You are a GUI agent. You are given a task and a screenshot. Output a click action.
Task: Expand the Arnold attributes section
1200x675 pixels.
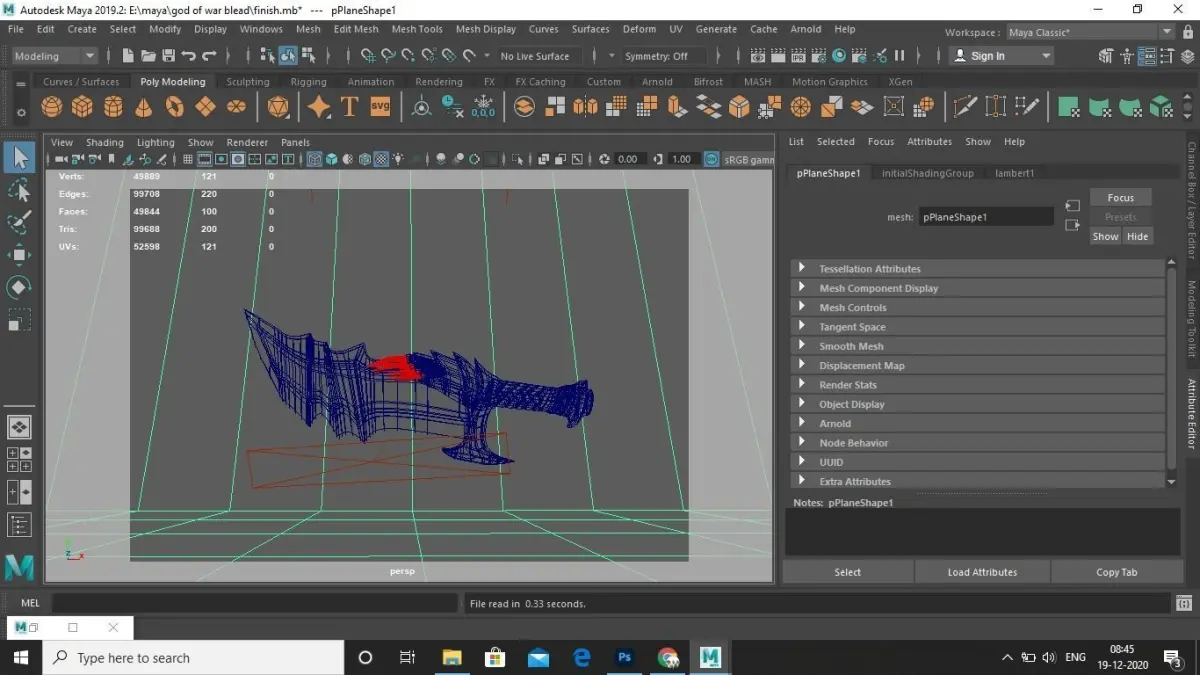tap(978, 423)
